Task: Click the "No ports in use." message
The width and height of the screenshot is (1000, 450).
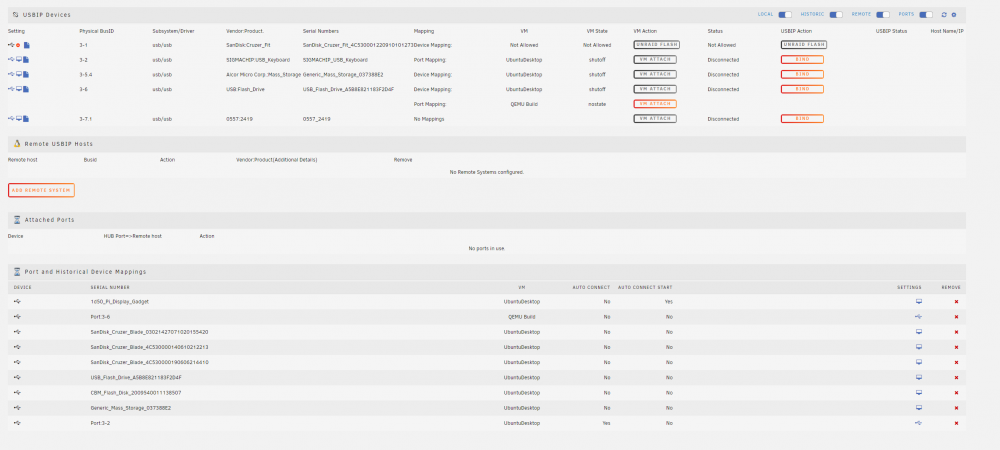Action: 487,249
